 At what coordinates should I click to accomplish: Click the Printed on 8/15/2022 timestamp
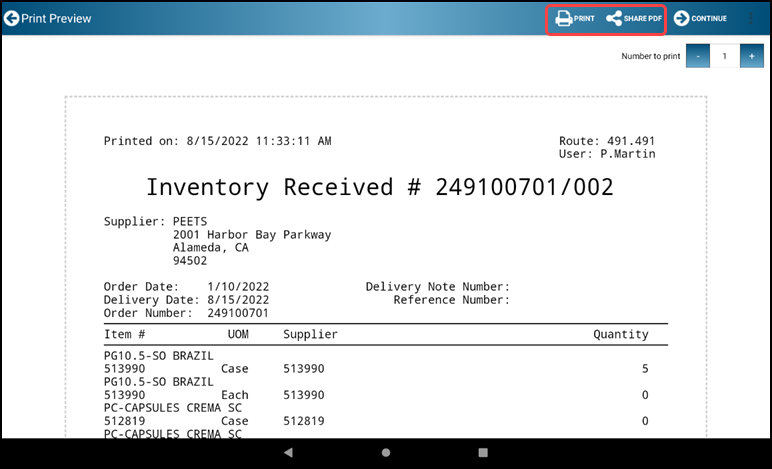tap(218, 141)
